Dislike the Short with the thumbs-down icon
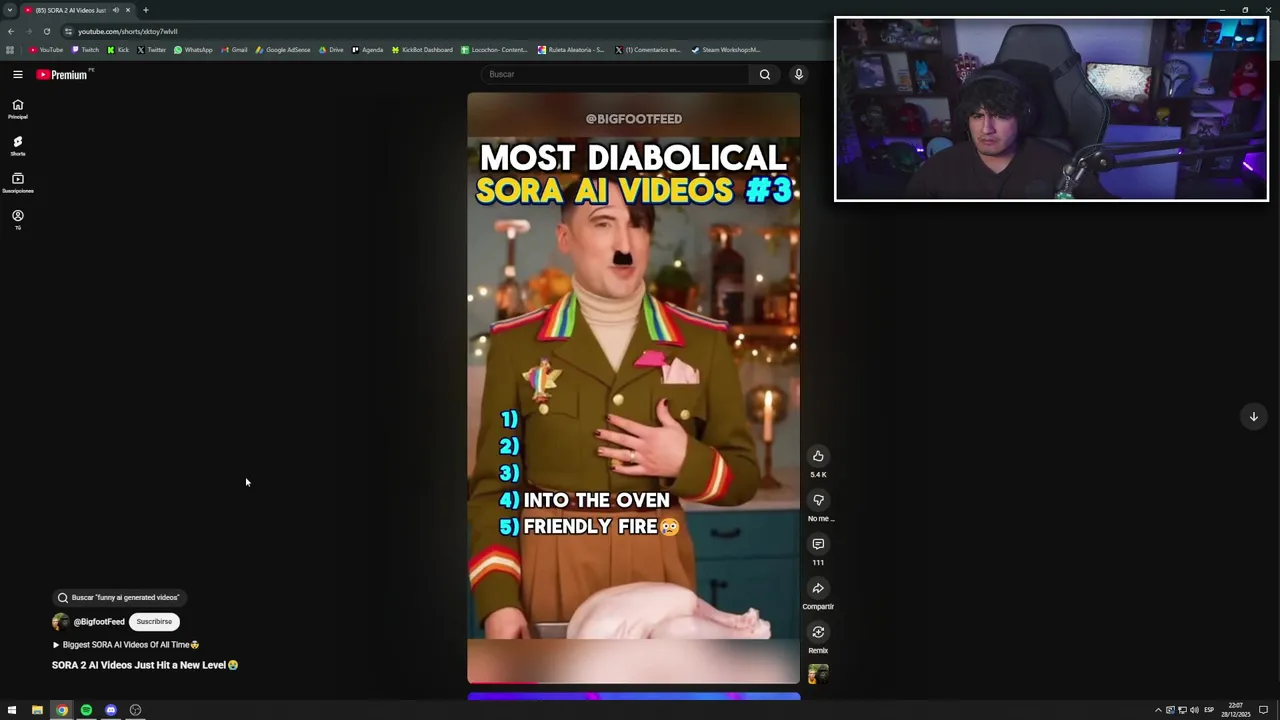This screenshot has width=1280, height=720. (818, 500)
